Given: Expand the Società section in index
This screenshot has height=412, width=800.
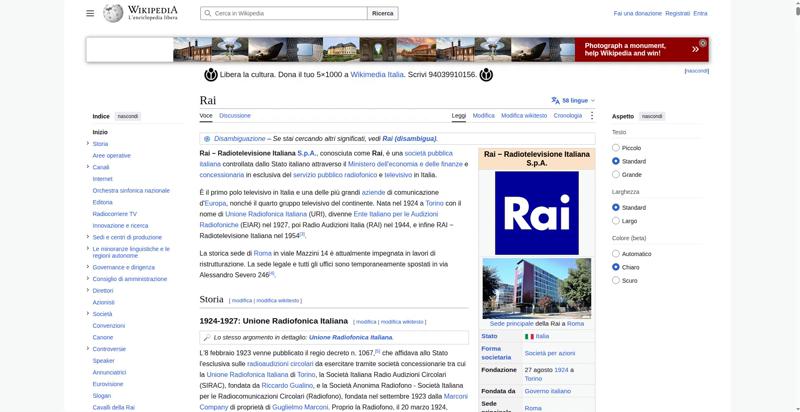Looking at the screenshot, I should pos(88,313).
